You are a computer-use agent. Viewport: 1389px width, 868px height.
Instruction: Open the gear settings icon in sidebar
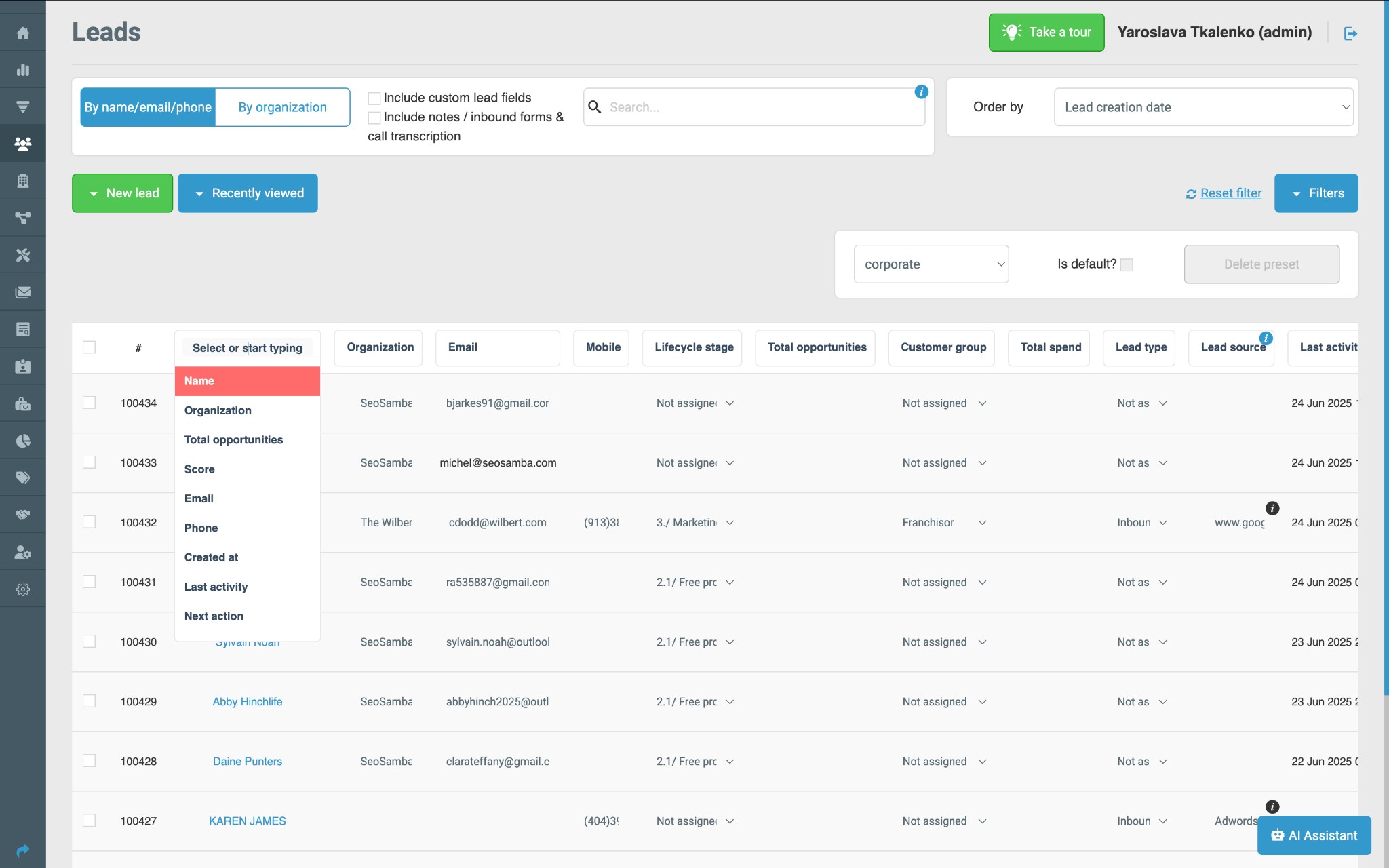(23, 589)
